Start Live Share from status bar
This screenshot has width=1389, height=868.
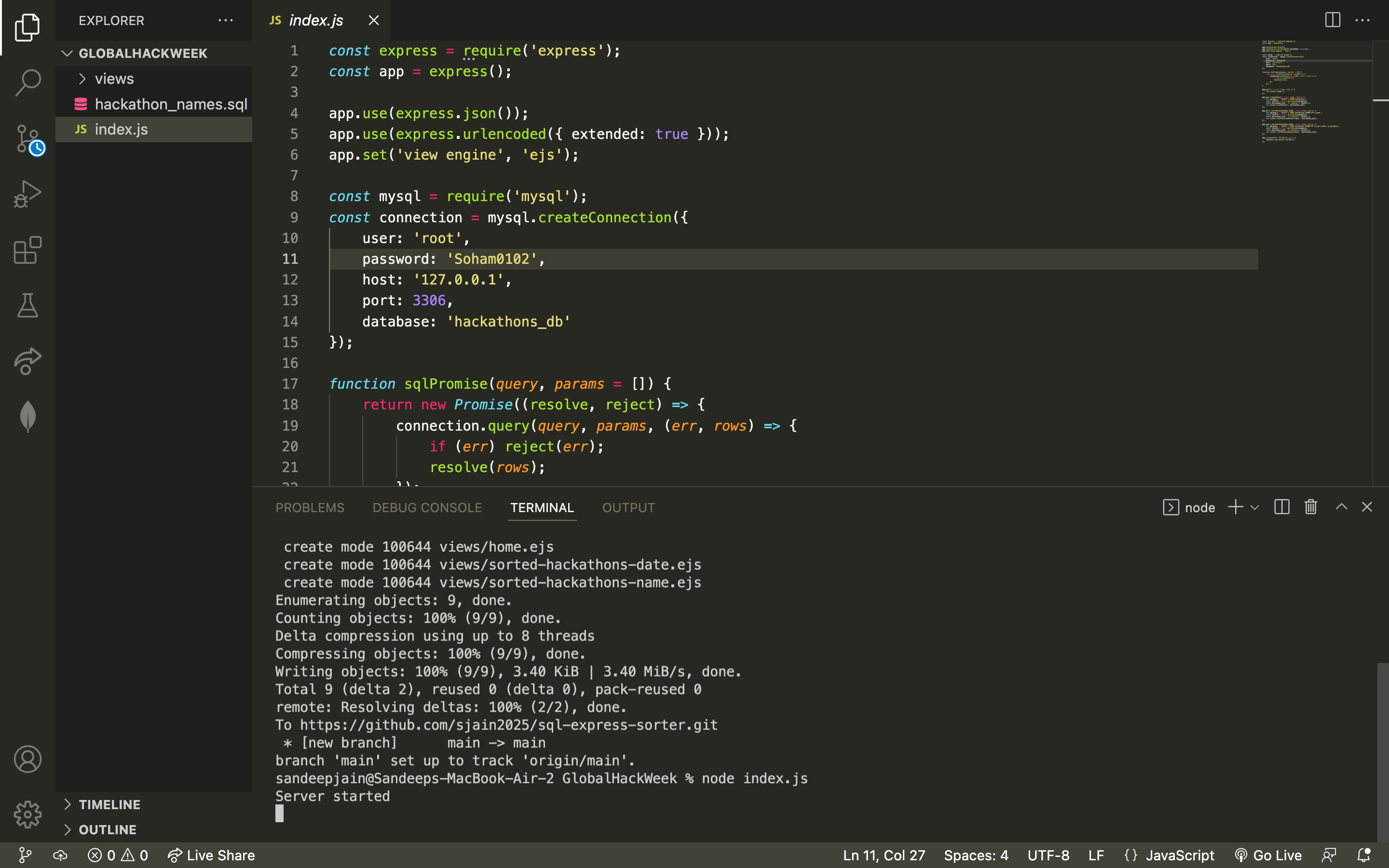pyautogui.click(x=211, y=855)
